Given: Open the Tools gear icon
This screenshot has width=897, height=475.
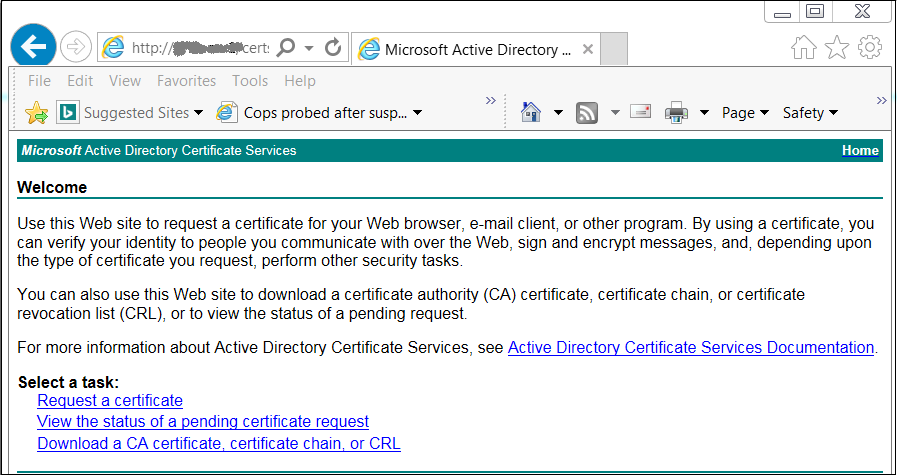Looking at the screenshot, I should pos(870,48).
